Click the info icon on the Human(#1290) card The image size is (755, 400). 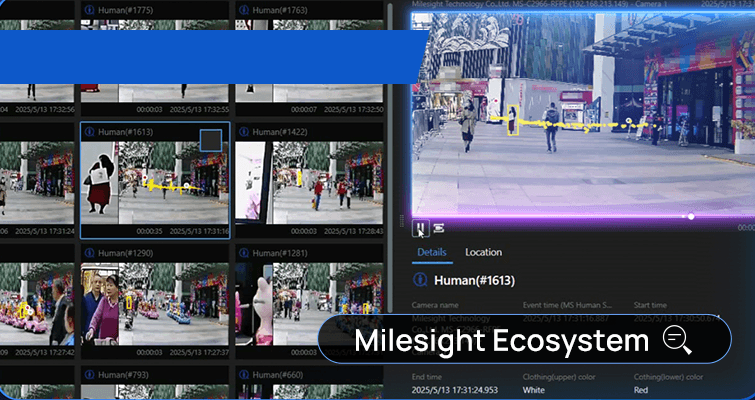89,253
